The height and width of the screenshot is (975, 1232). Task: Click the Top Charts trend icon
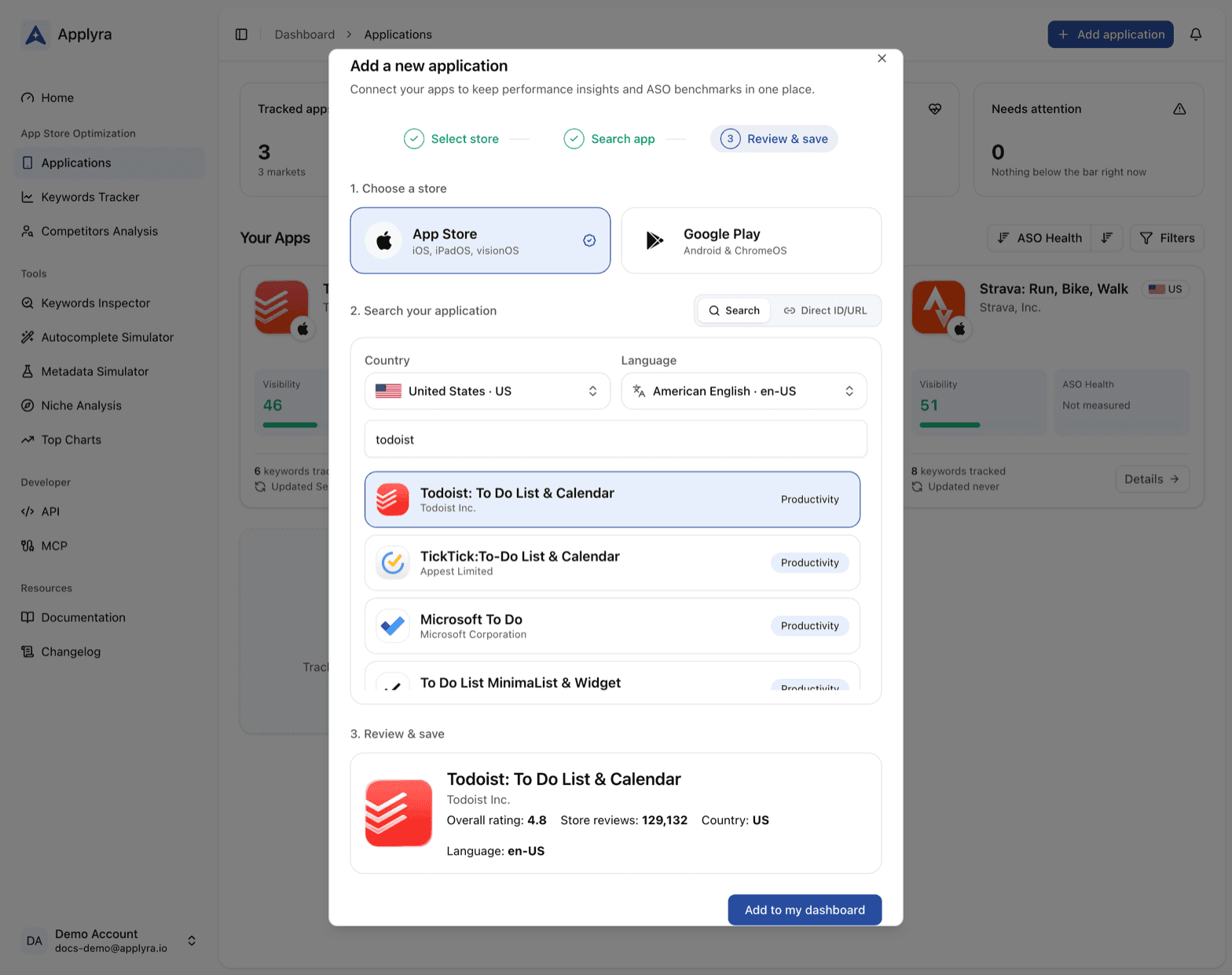pos(27,440)
